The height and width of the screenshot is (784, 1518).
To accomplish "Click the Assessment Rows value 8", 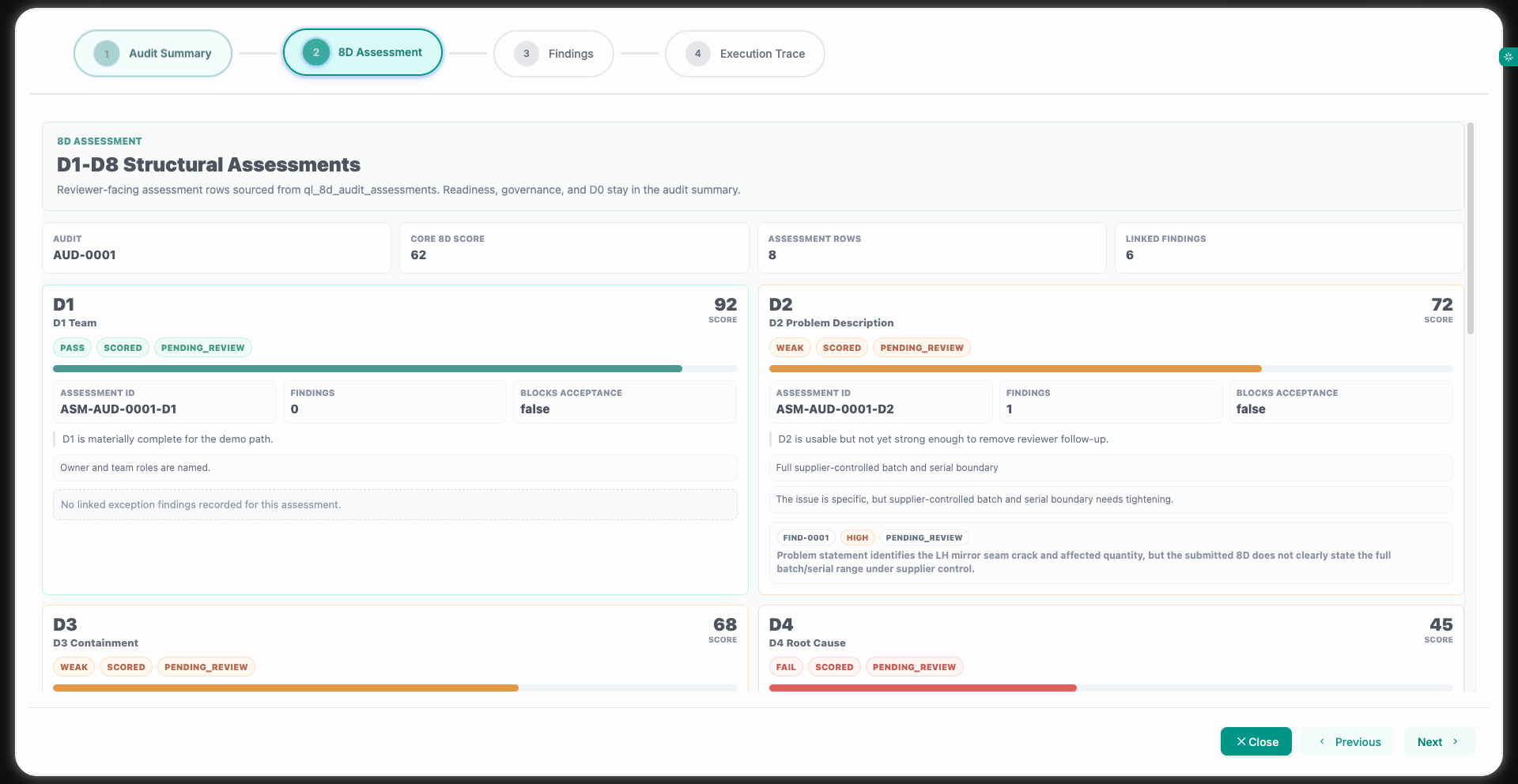I will click(772, 255).
